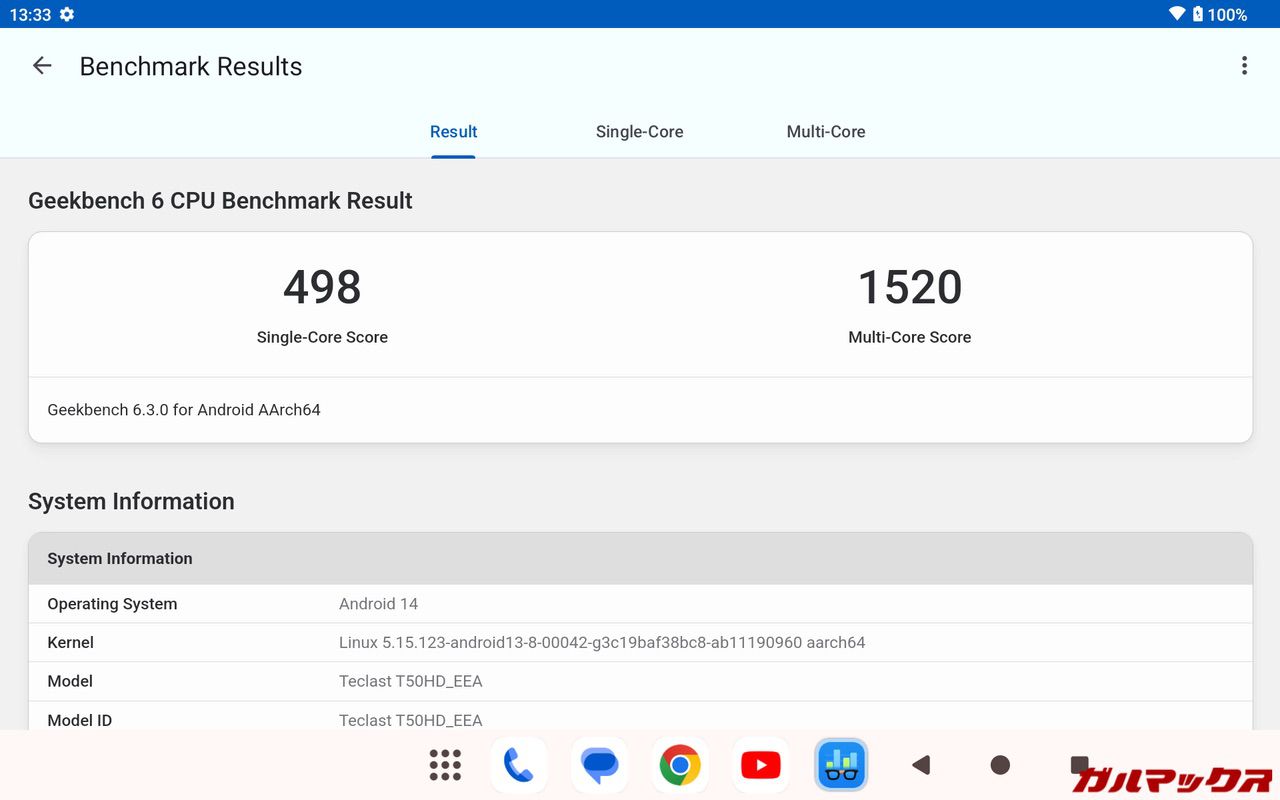
Task: Tap the settings gear in status bar
Action: point(67,14)
